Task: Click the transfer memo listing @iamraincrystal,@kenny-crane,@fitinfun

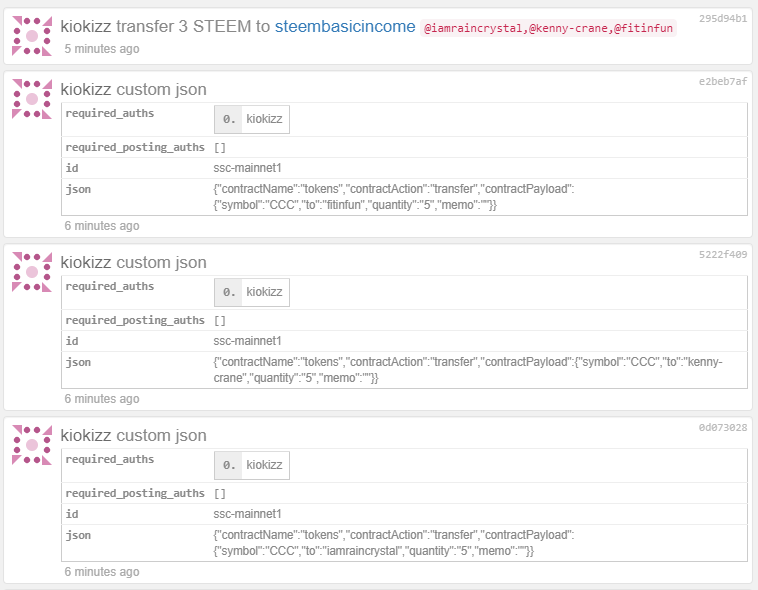Action: (549, 28)
